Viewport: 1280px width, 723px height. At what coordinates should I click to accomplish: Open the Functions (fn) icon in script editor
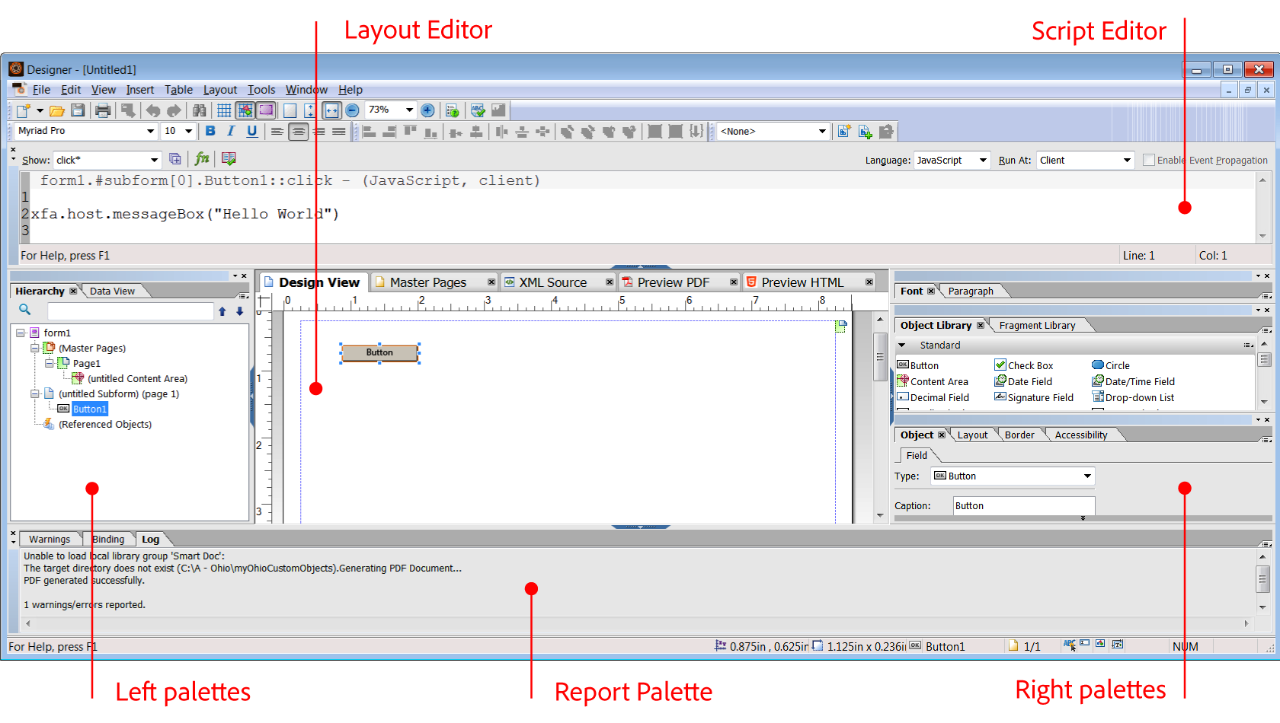click(201, 159)
